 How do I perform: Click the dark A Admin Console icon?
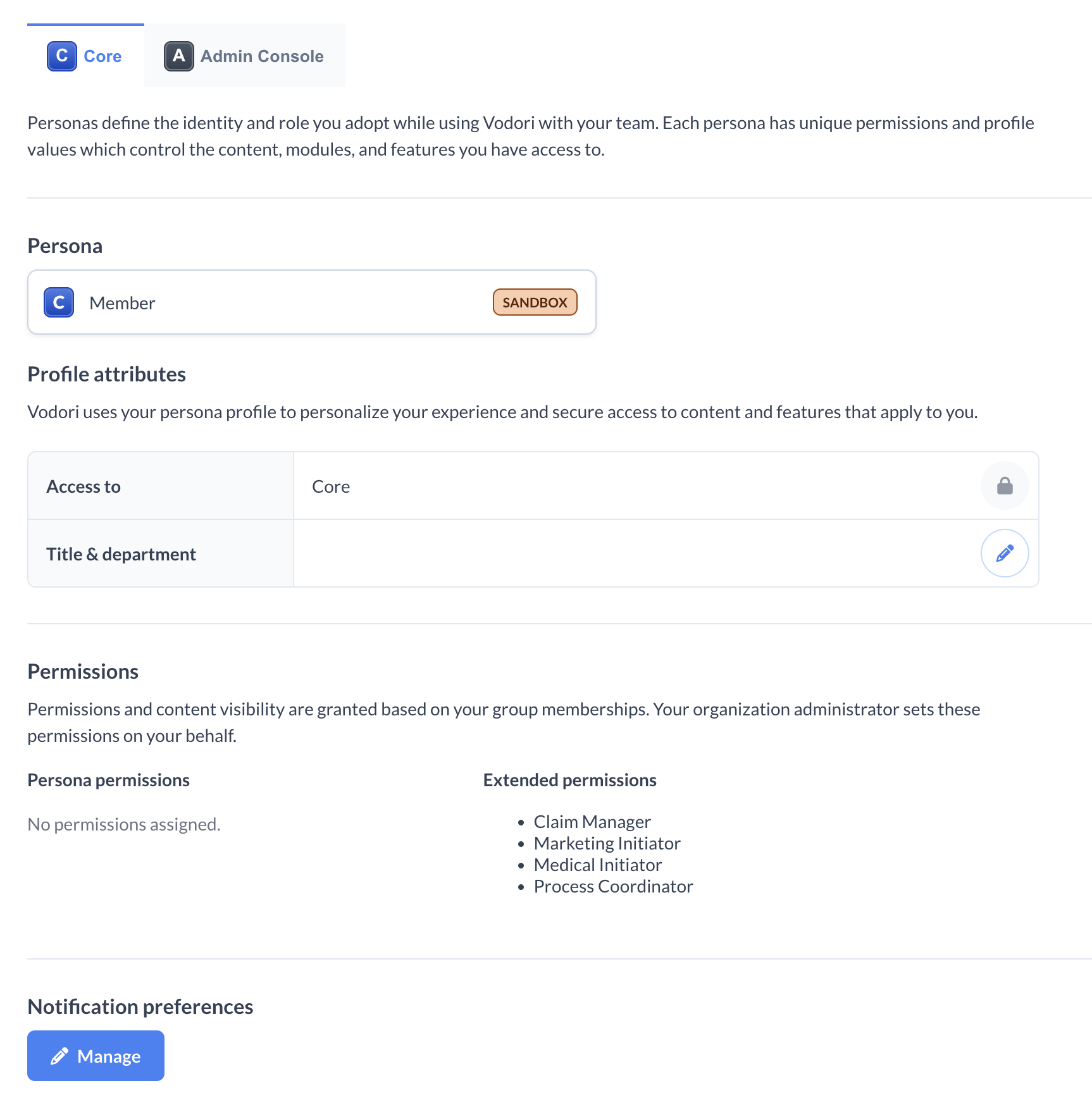click(178, 56)
